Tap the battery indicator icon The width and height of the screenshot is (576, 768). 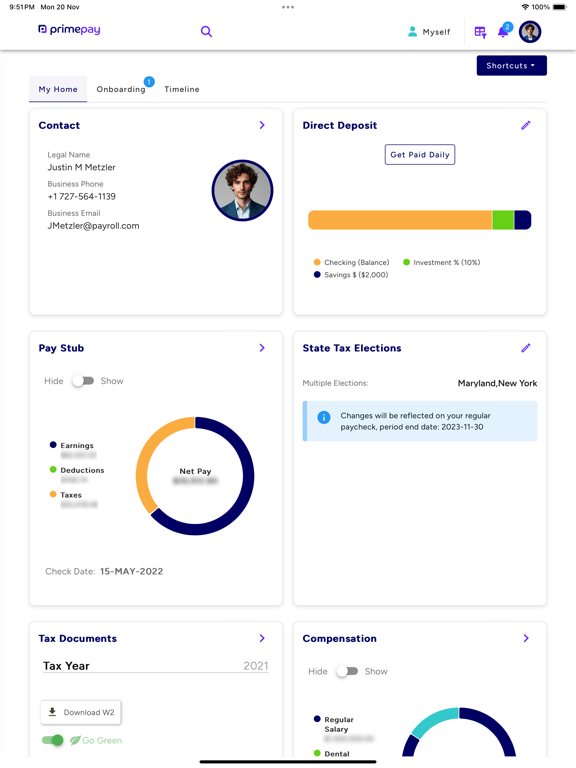pyautogui.click(x=559, y=7)
